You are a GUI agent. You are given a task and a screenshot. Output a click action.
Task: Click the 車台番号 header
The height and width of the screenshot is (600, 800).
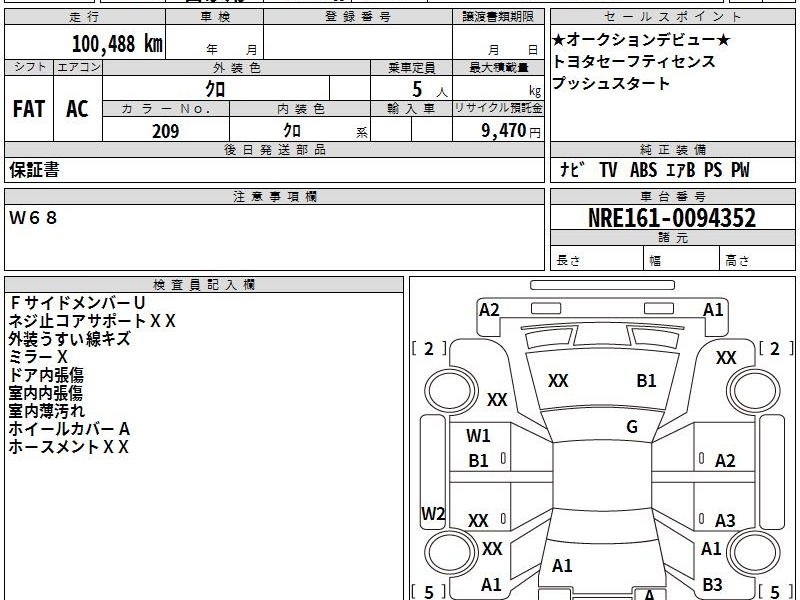pos(672,196)
